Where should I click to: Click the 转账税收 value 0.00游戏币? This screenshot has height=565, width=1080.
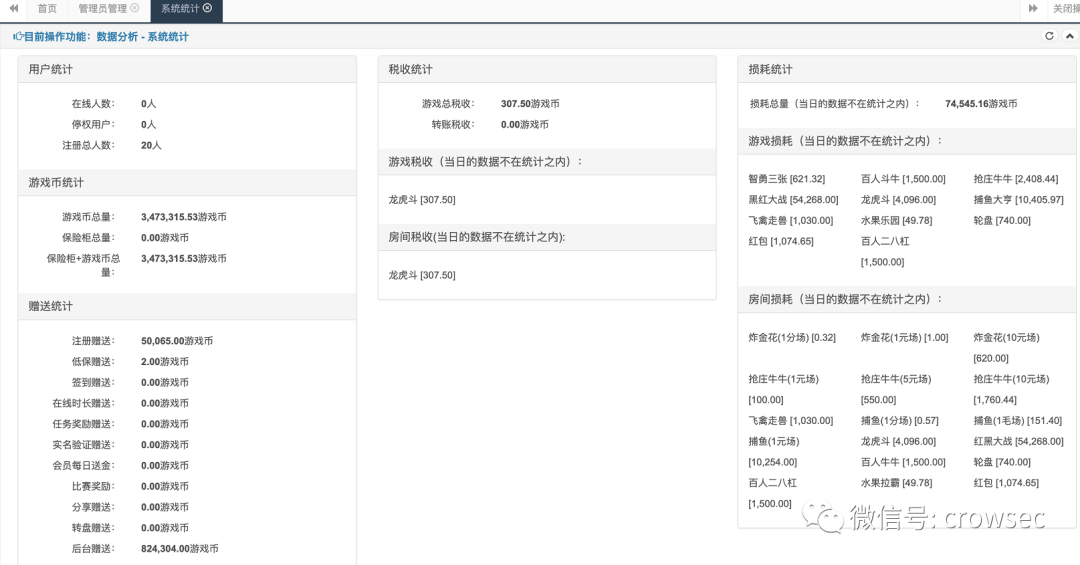click(525, 125)
